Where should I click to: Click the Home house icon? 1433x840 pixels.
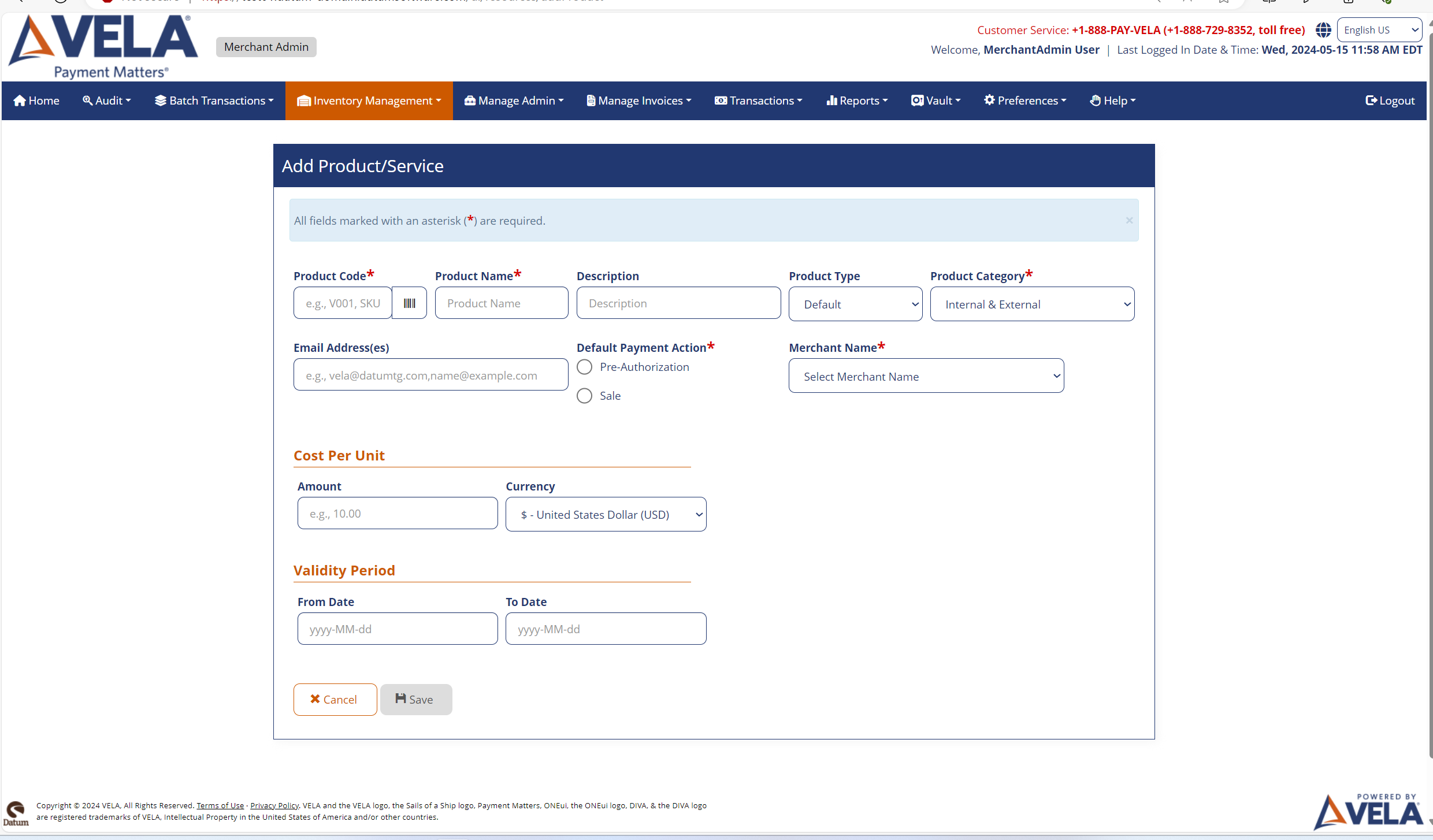pyautogui.click(x=20, y=101)
